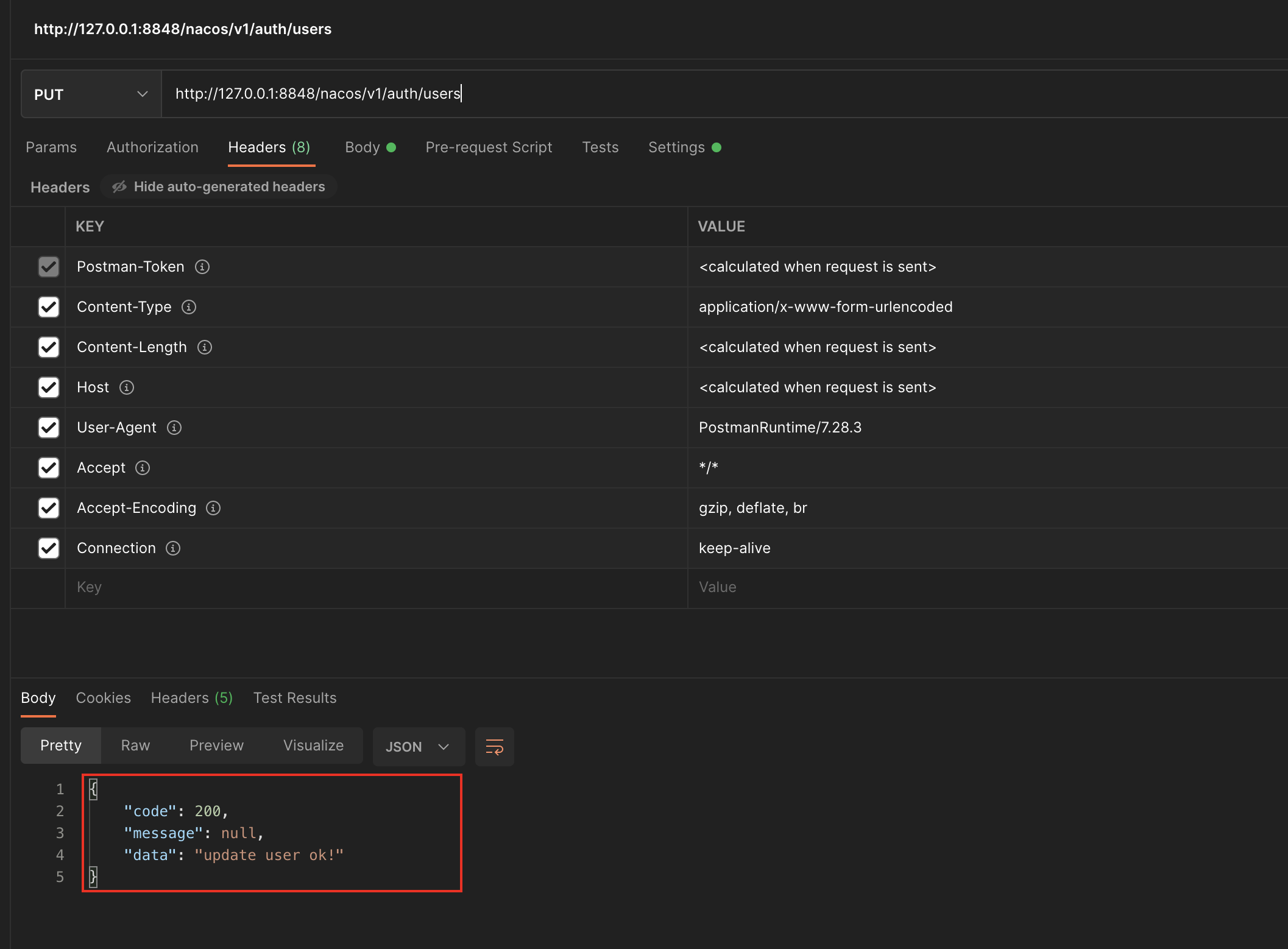Click the Hide auto-generated headers button
The height and width of the screenshot is (949, 1288).
coord(218,186)
